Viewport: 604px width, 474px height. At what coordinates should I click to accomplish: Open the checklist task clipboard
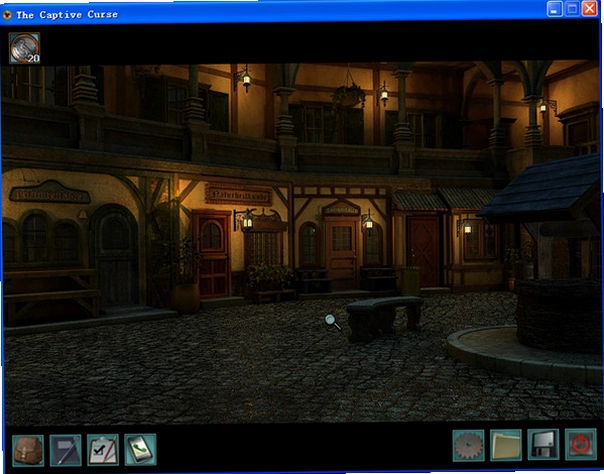coord(103,450)
